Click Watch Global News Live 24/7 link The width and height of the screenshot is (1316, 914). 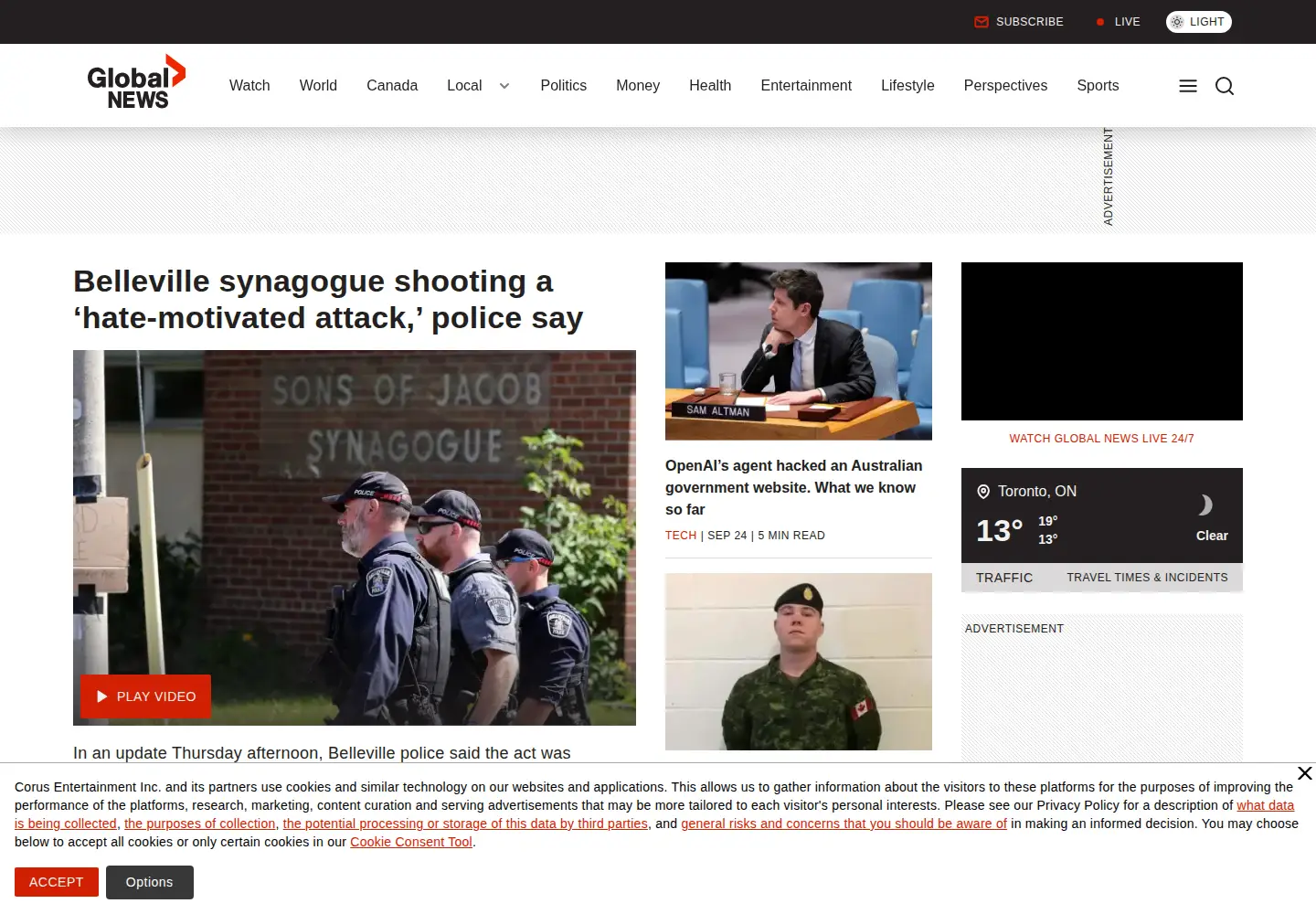[x=1101, y=439]
